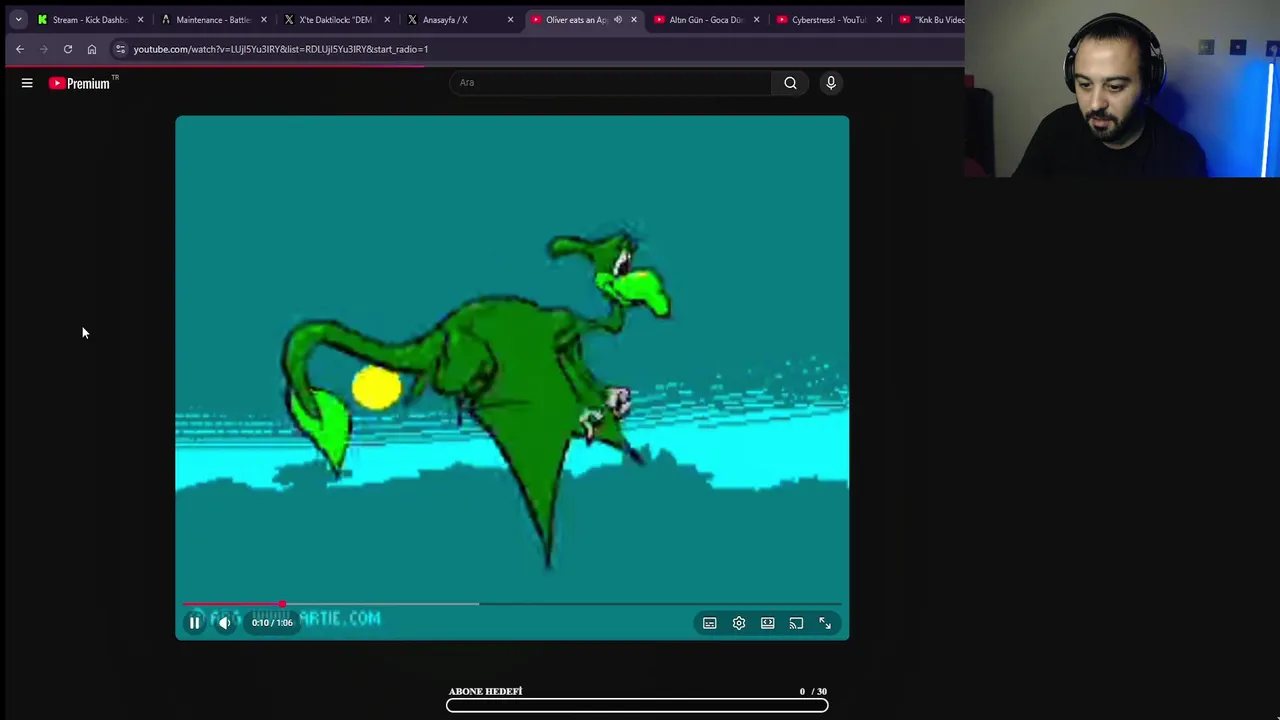This screenshot has height=720, width=1280.
Task: Expand the tab search dropdown arrow
Action: click(18, 19)
